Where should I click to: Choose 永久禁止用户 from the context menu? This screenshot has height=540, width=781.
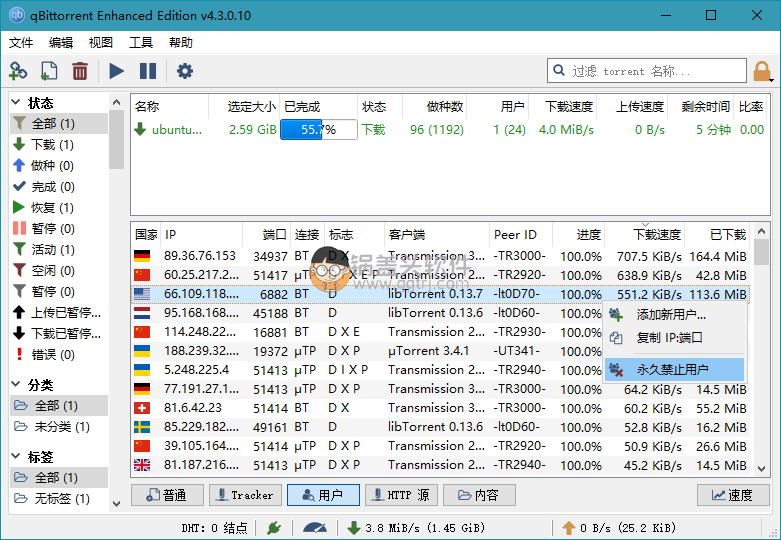[x=674, y=370]
